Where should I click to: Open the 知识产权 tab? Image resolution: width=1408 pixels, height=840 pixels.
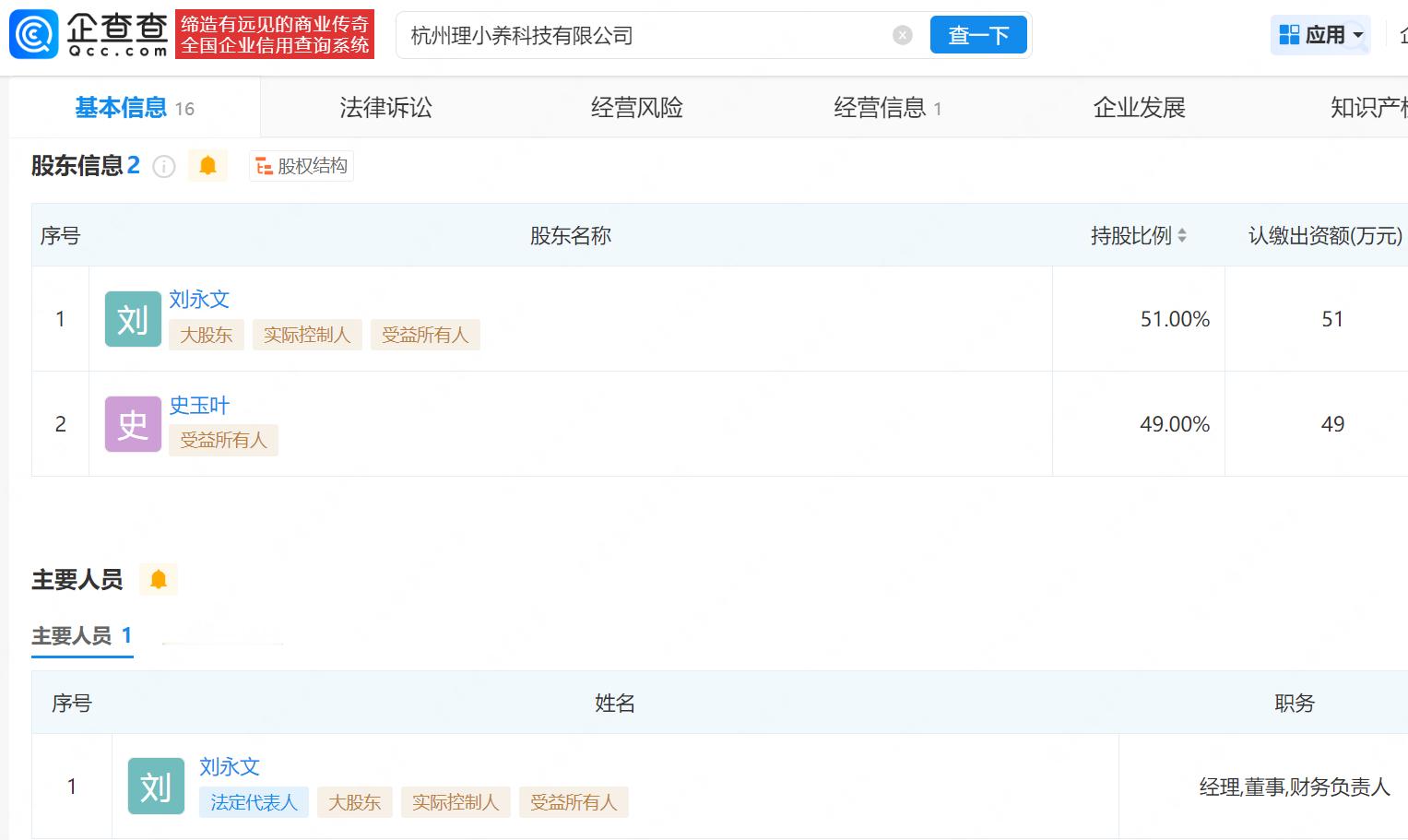[1368, 108]
